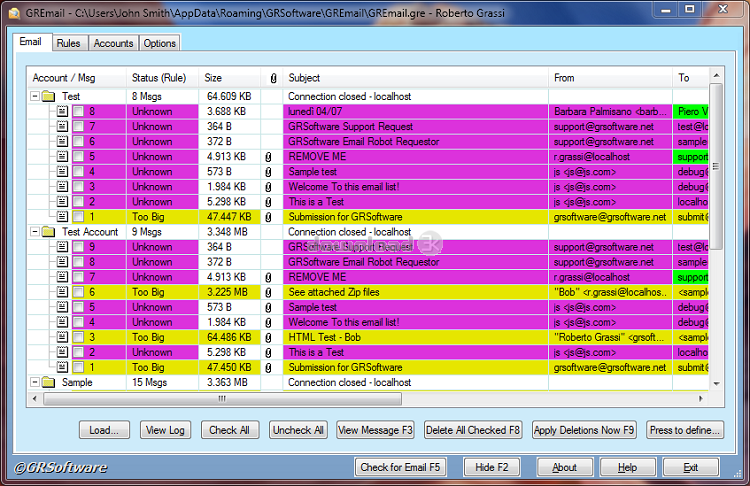Click the message icon for Test message 8
This screenshot has width=750, height=486.
tap(62, 112)
